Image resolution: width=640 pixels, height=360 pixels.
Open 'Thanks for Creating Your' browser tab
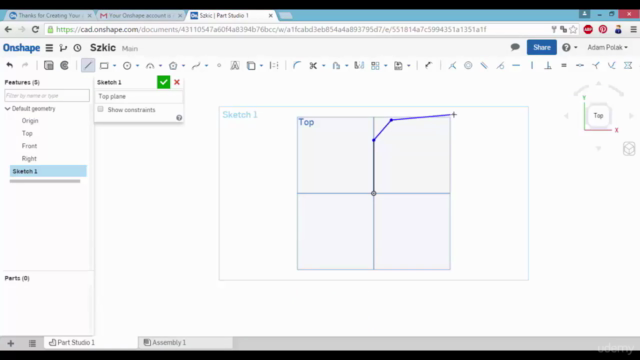(x=50, y=16)
